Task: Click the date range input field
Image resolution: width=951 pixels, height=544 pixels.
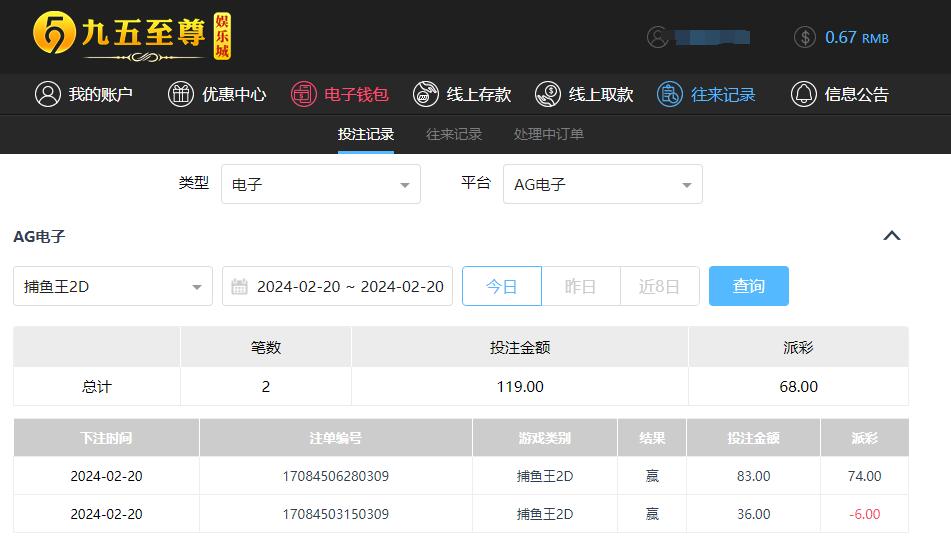Action: [x=337, y=286]
